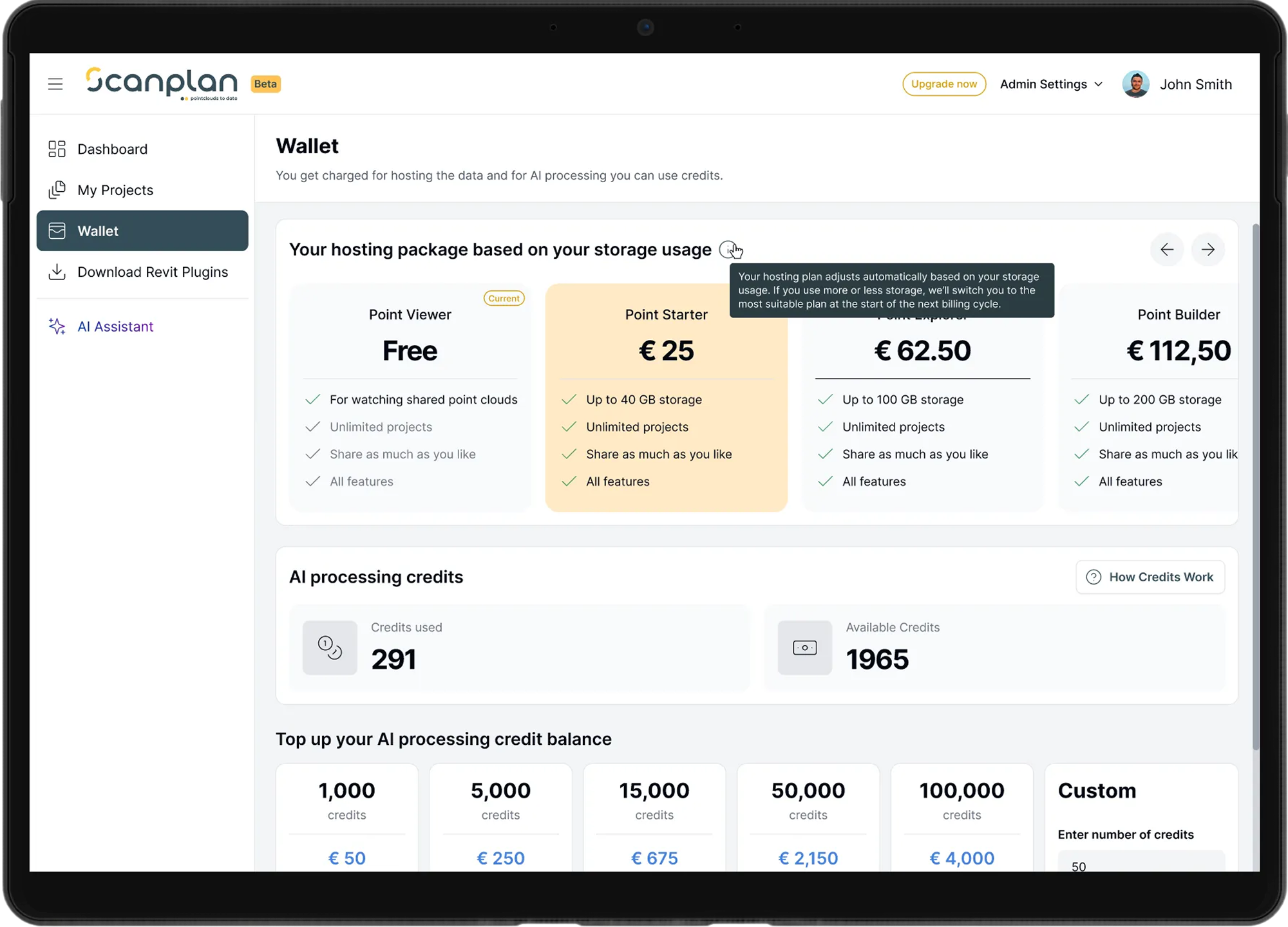The image size is (1288, 927).
Task: Click the question mark in How Credits Work
Action: click(1094, 577)
